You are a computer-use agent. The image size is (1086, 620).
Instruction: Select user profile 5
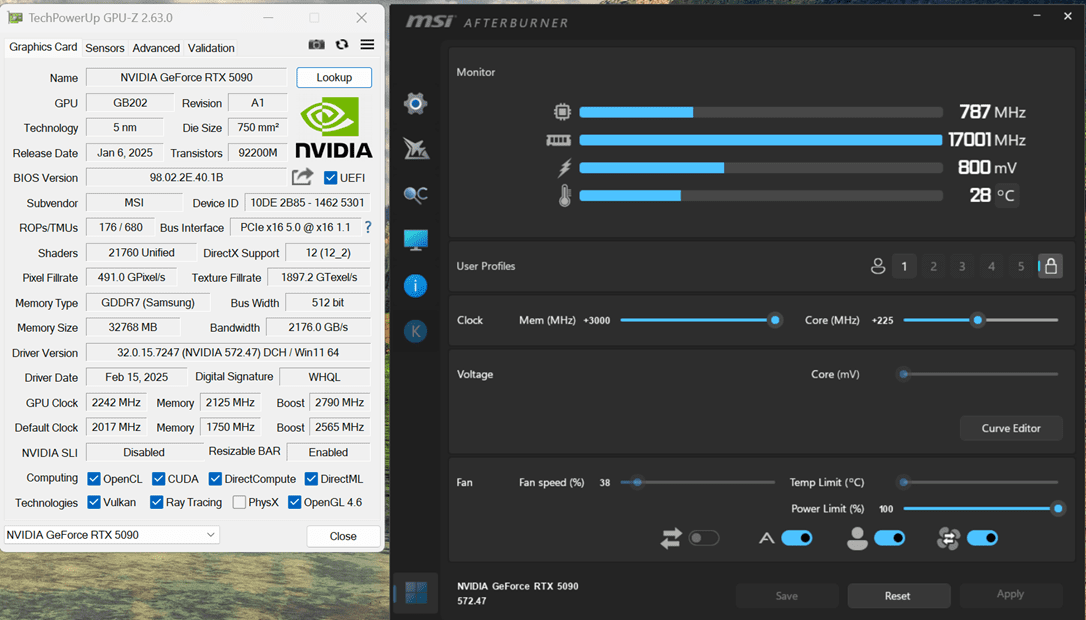[1020, 266]
